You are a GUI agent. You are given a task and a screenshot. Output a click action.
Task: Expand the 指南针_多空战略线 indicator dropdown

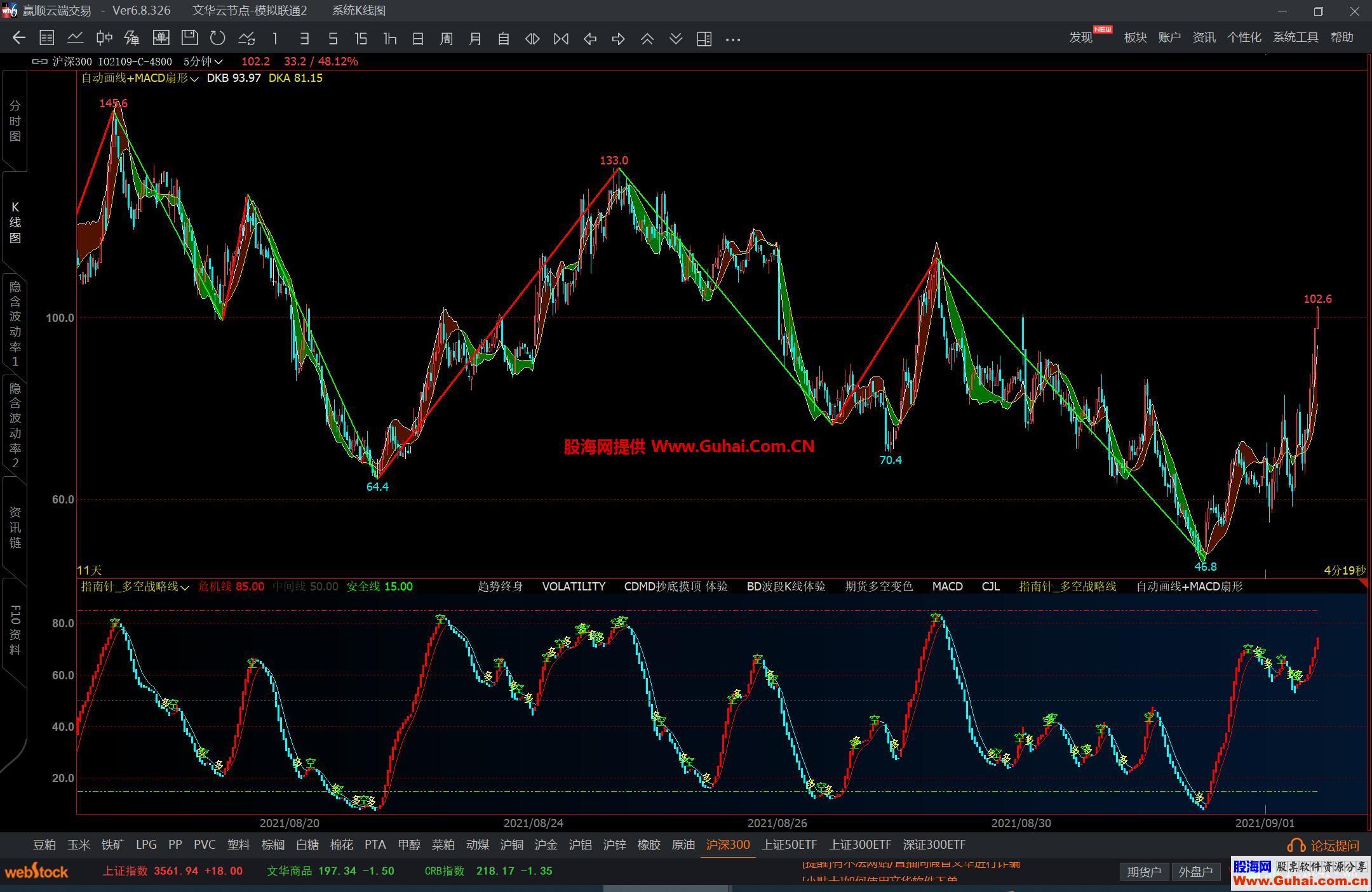coord(185,587)
